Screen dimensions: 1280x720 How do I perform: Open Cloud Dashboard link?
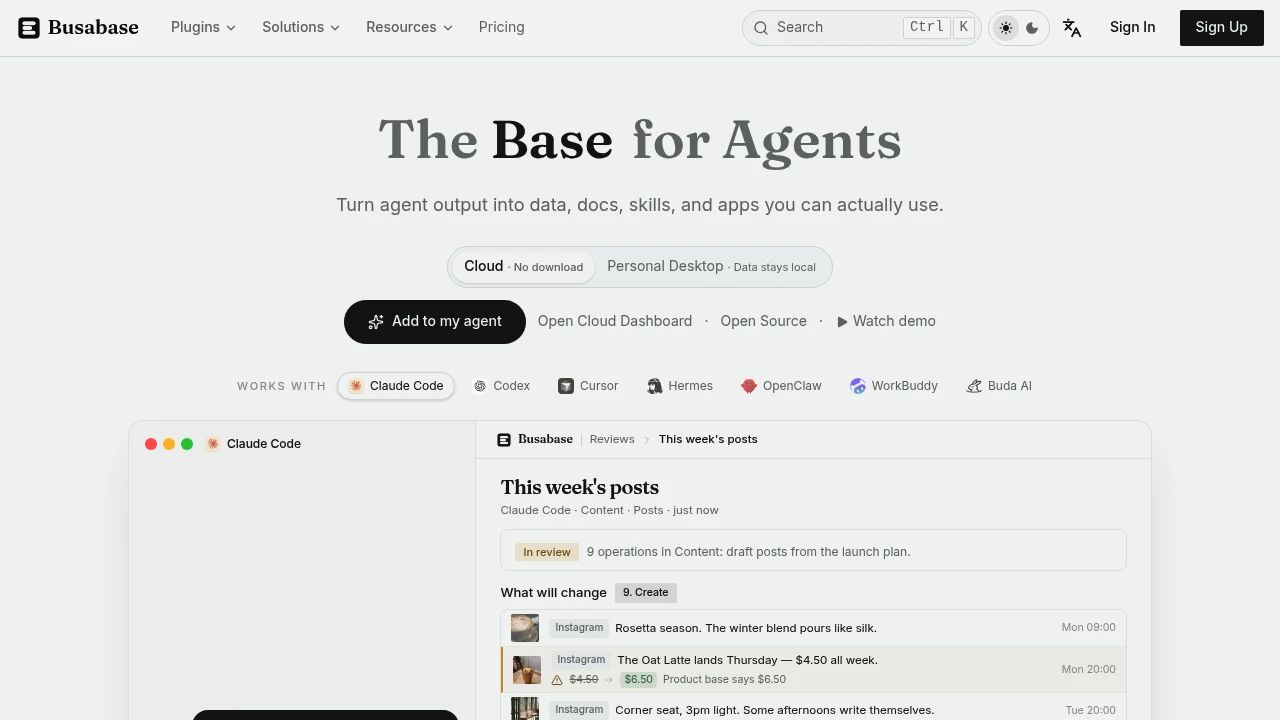click(615, 321)
